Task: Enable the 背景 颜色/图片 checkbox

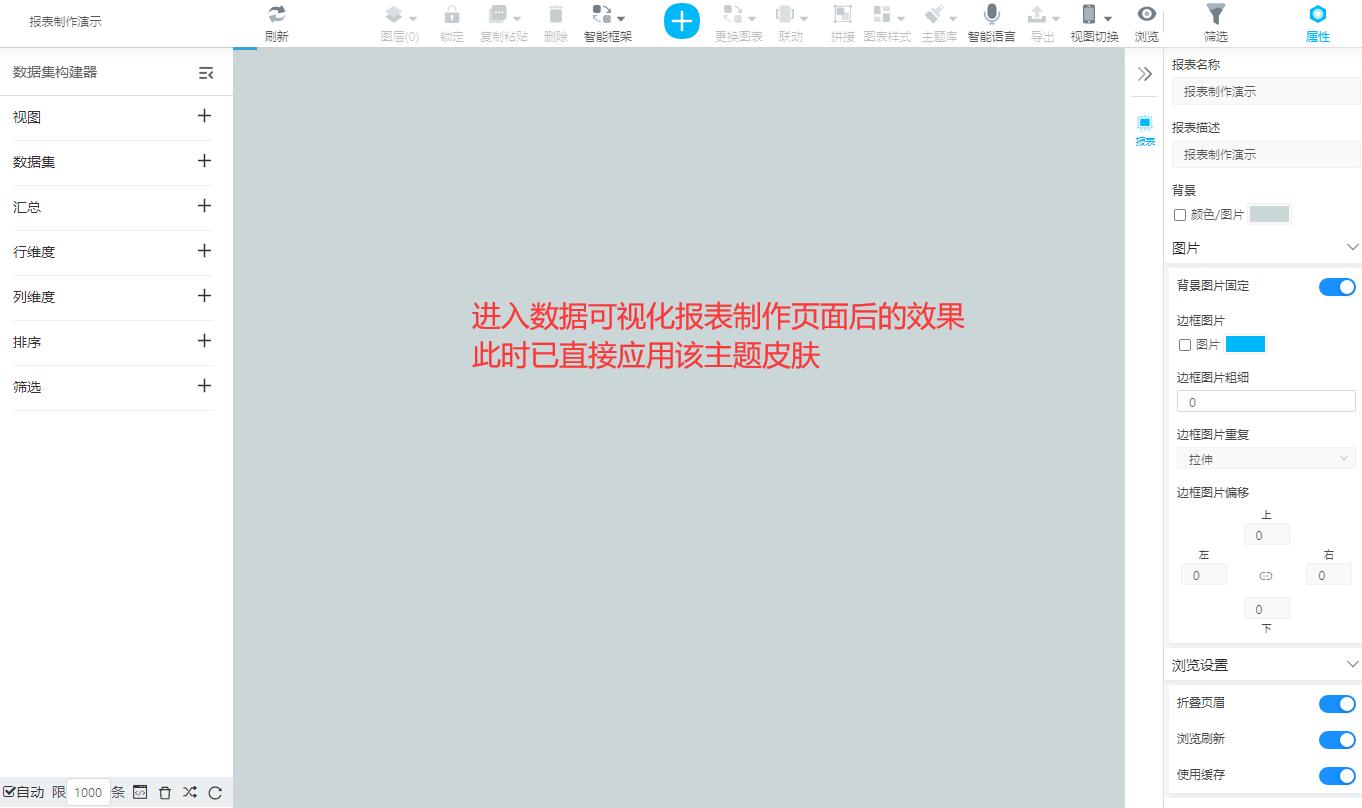Action: click(1180, 214)
